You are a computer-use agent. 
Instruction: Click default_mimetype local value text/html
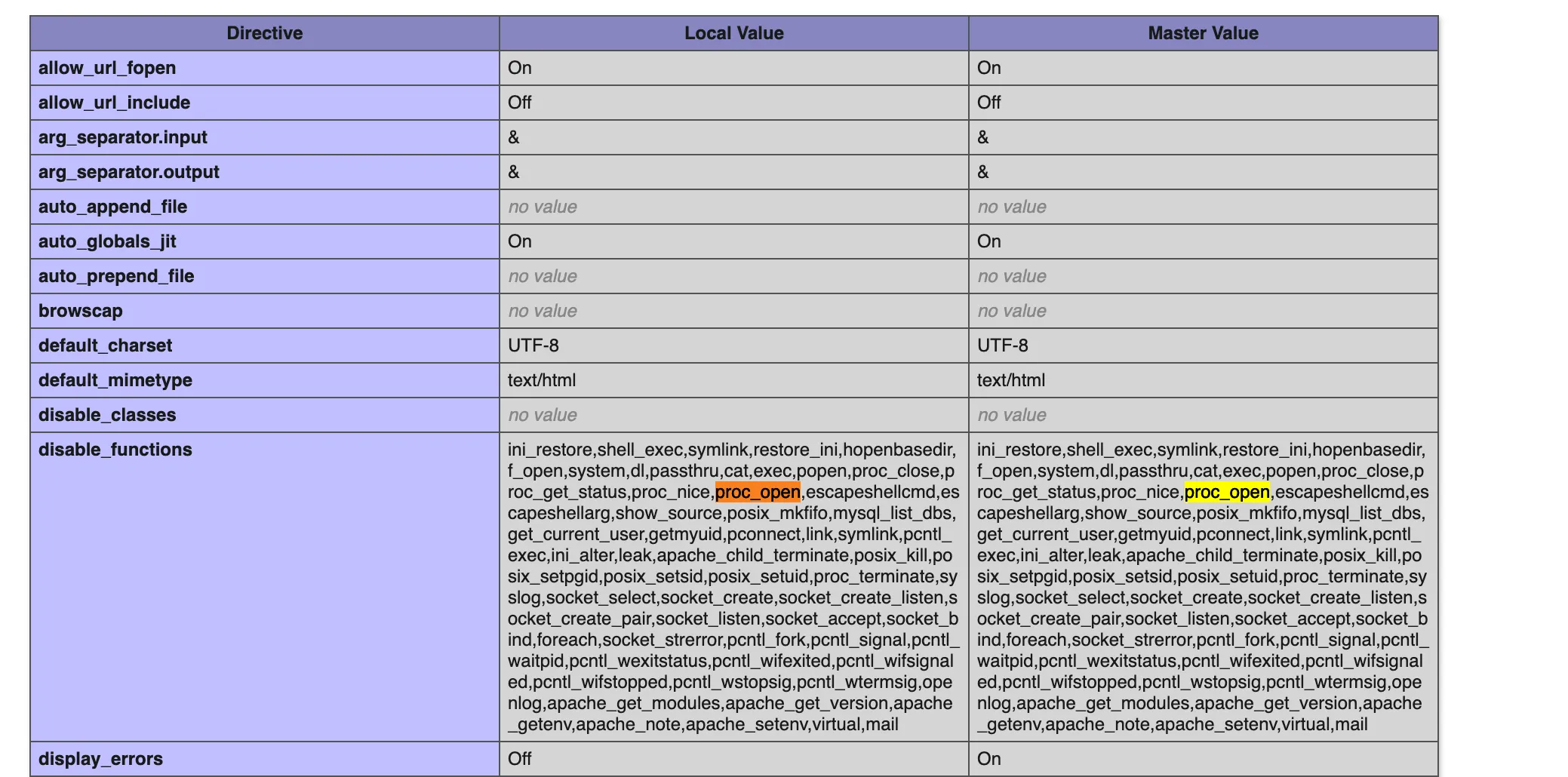coord(542,380)
